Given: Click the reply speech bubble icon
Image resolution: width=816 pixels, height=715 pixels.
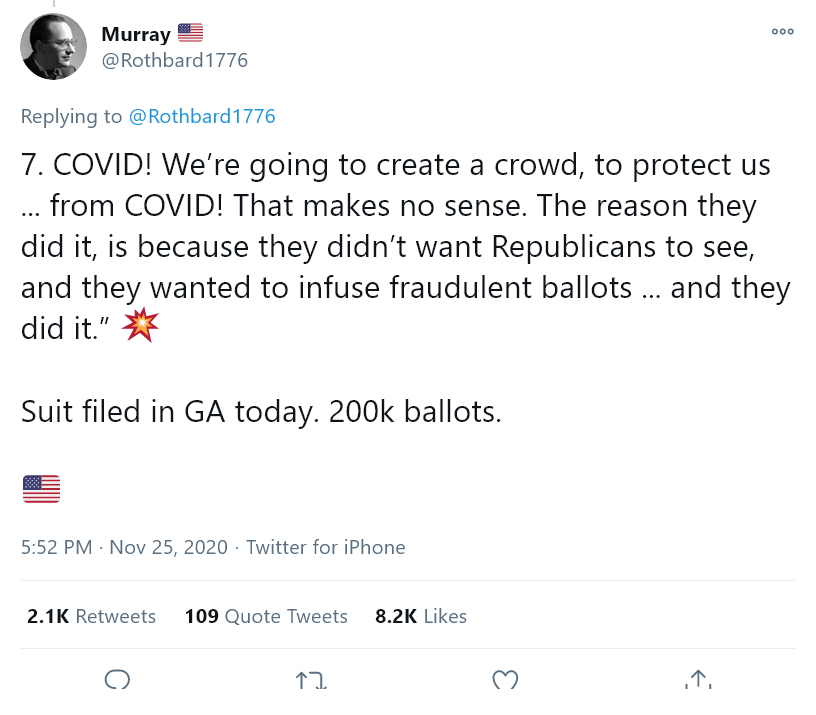Looking at the screenshot, I should coord(117,680).
